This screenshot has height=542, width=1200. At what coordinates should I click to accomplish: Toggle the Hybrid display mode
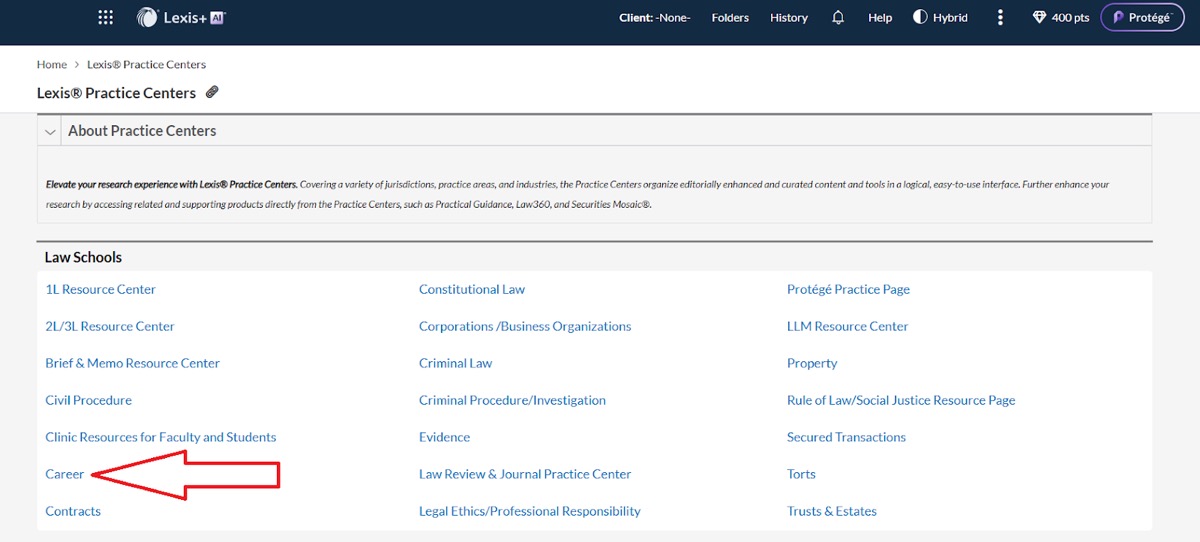[940, 17]
